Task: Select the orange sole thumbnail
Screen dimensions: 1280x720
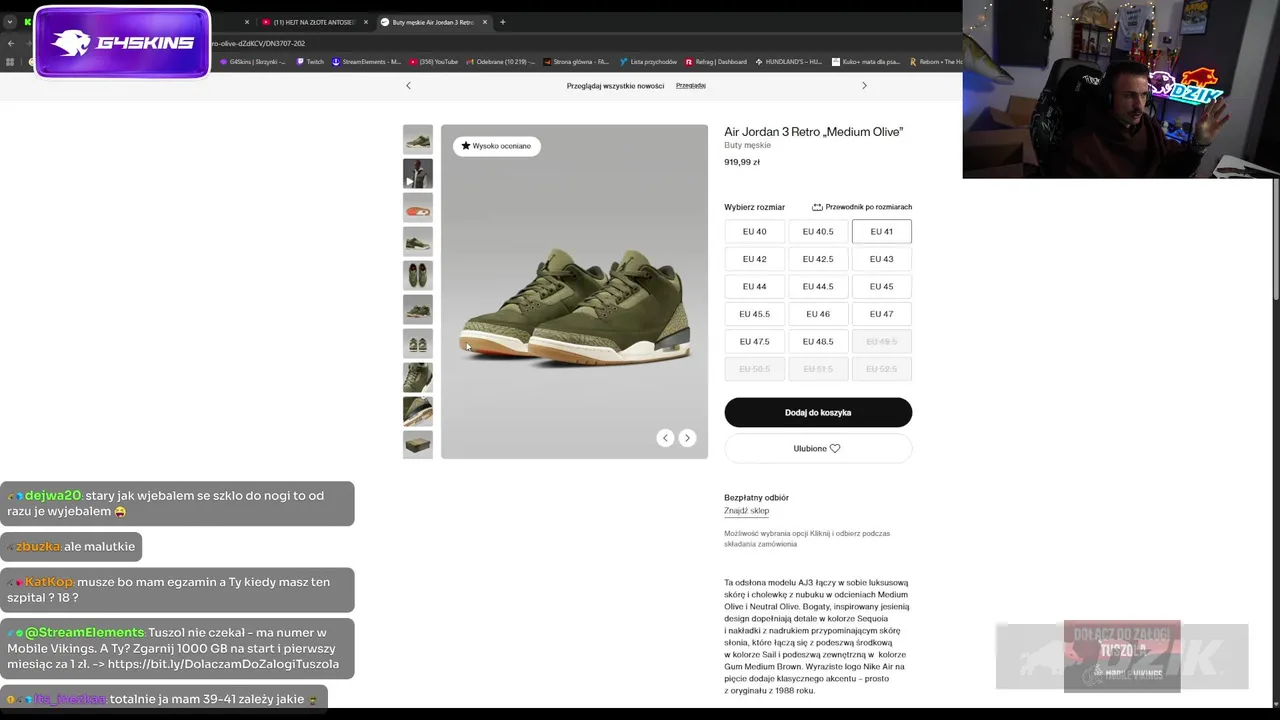Action: 418,208
